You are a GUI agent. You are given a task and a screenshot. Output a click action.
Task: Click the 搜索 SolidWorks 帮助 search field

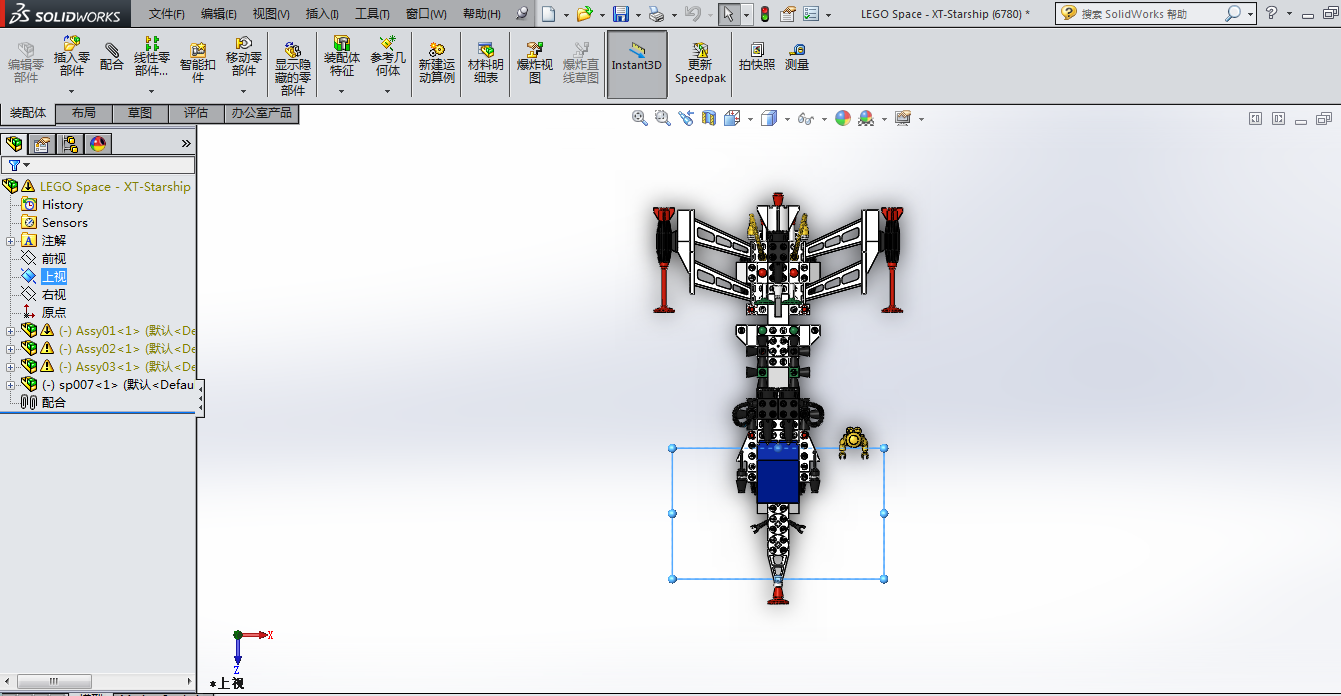[x=1151, y=14]
